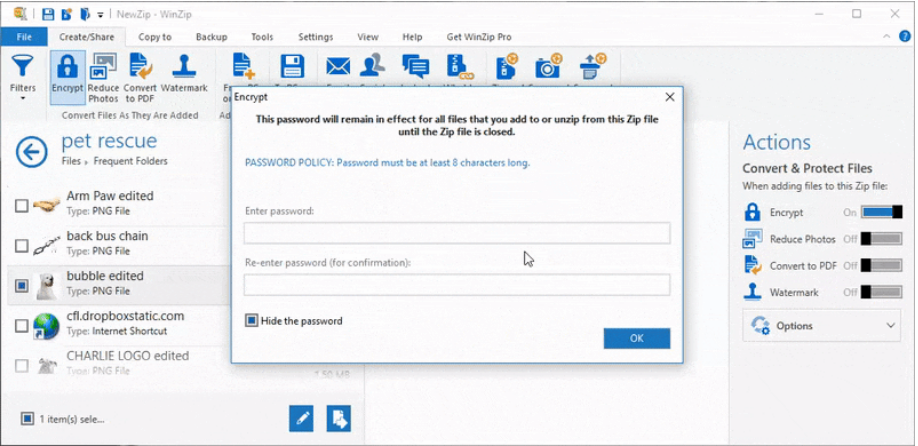Select the CHARLIE LOGO edited file name
The width and height of the screenshot is (918, 446).
point(128,356)
